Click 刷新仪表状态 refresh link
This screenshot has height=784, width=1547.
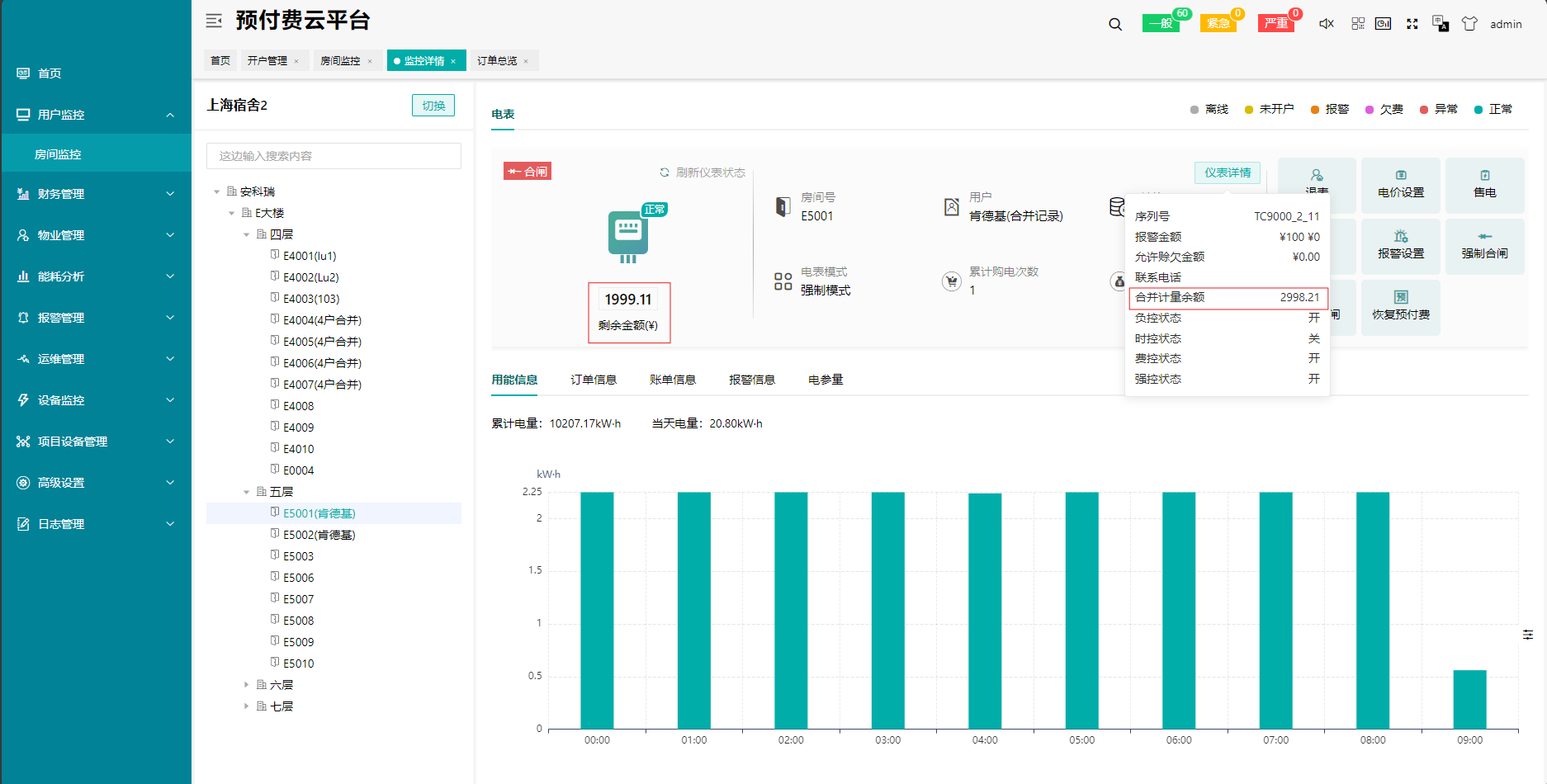[x=703, y=172]
